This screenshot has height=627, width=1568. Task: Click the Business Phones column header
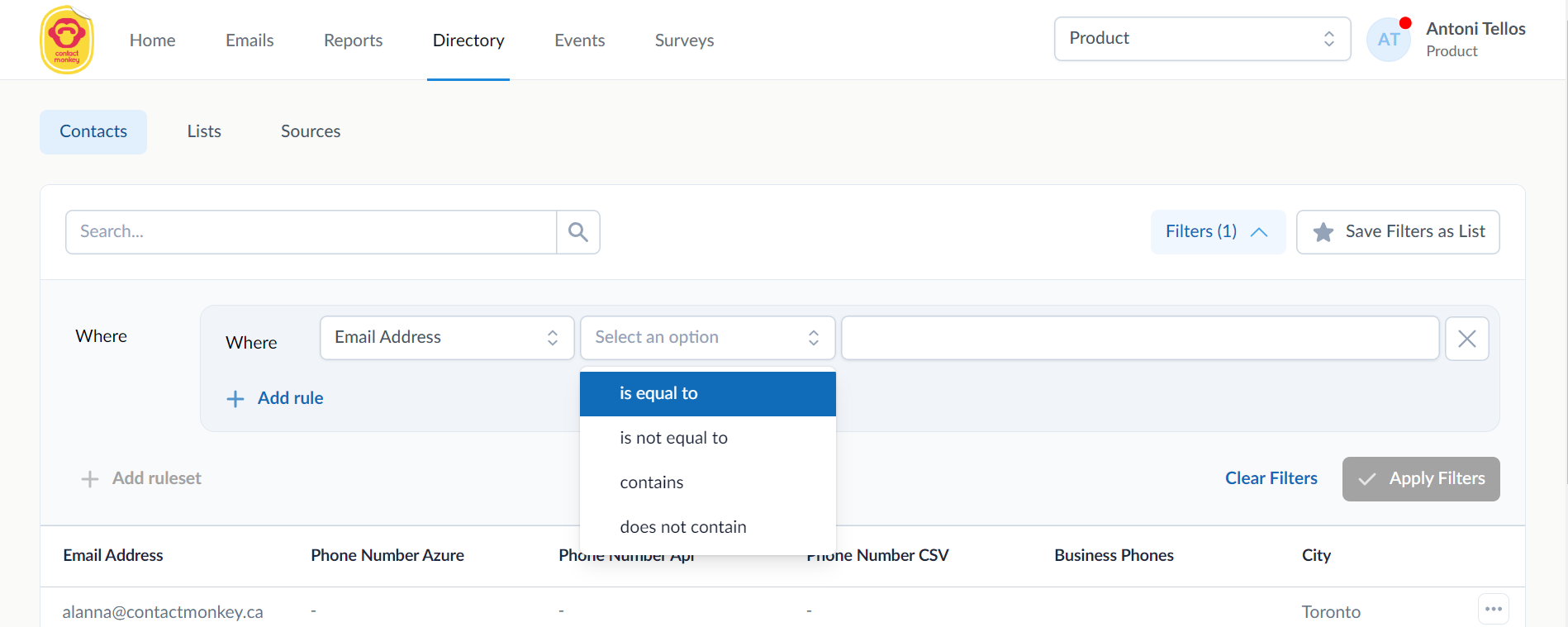(1114, 556)
